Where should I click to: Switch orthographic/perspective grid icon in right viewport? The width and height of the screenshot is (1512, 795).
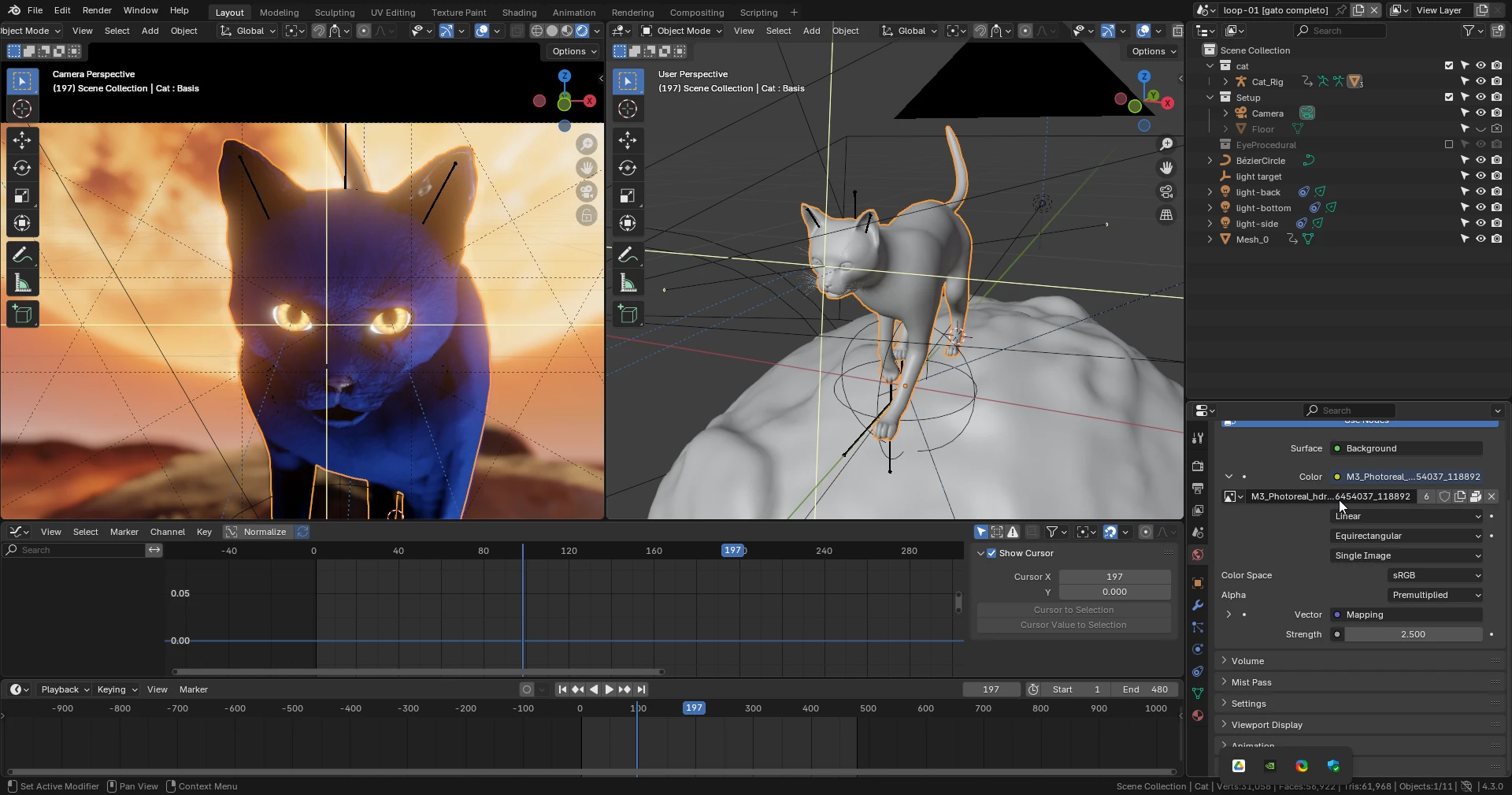pos(1166,215)
